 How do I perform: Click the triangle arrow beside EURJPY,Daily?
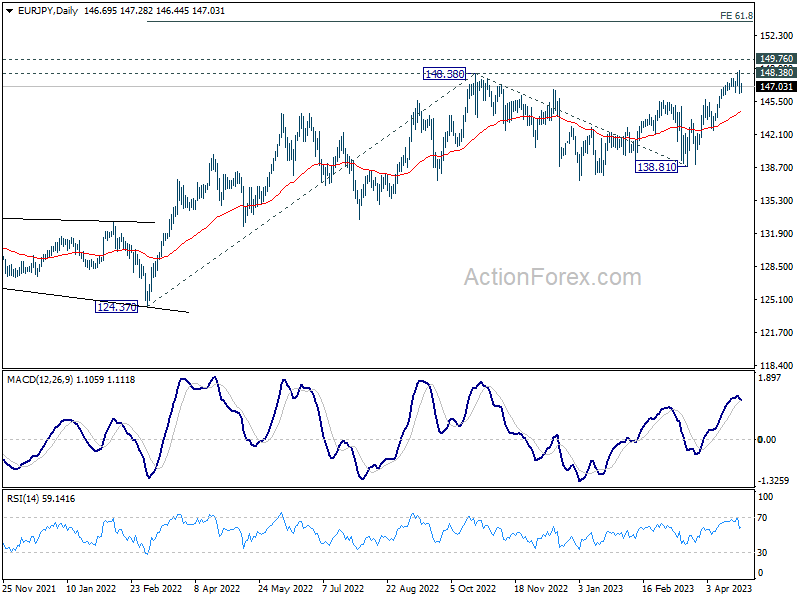pyautogui.click(x=9, y=11)
